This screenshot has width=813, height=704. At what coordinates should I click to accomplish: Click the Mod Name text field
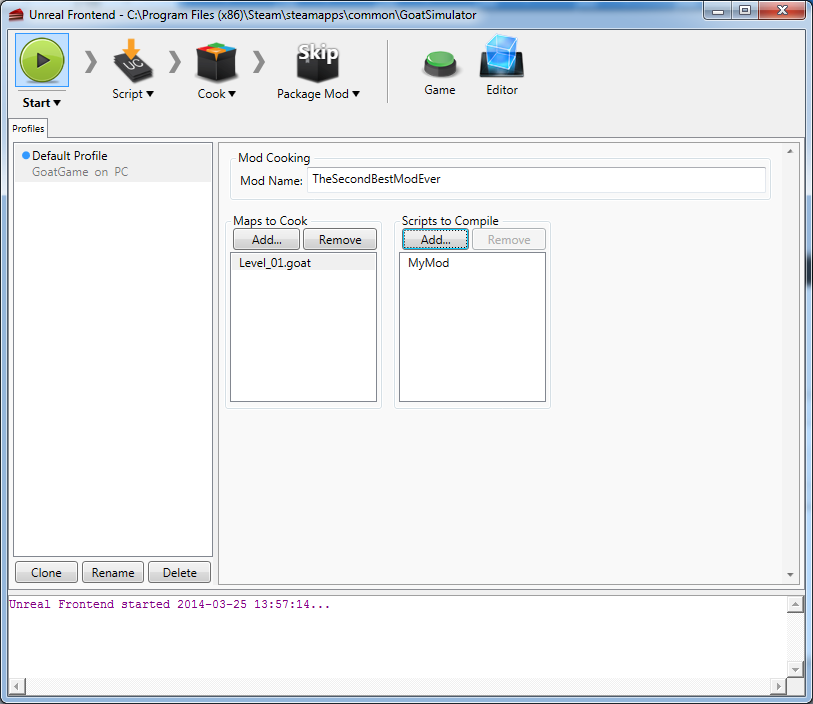click(x=536, y=179)
